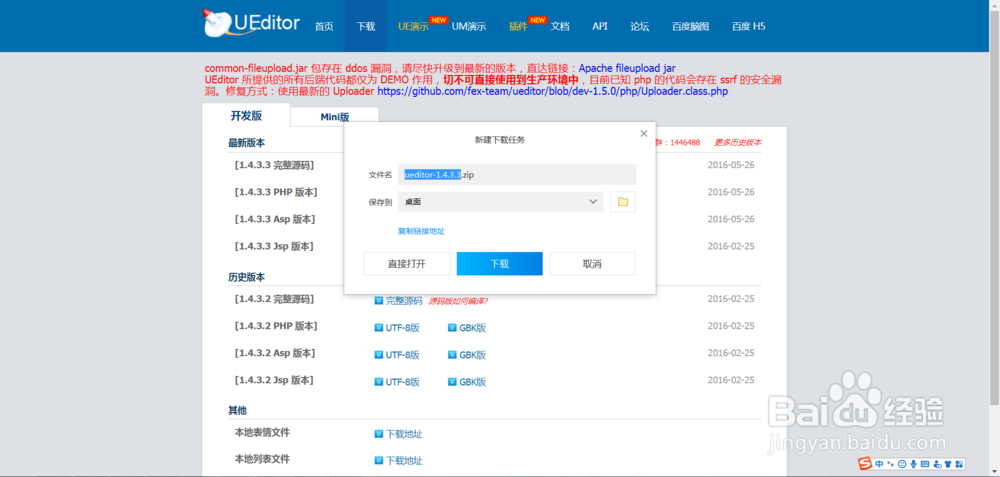Click UTF-8版 link in 1.4.3.2 PHP row
Viewport: 1000px width, 477px height.
tap(402, 328)
